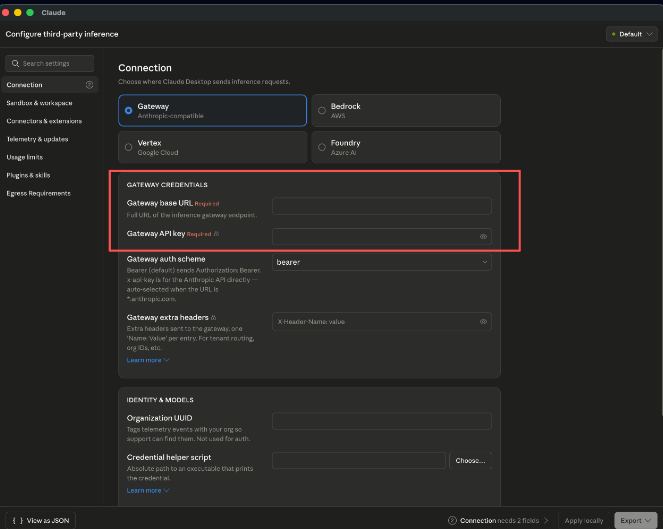Expand Learn more under Gateway extra headers

pos(148,360)
